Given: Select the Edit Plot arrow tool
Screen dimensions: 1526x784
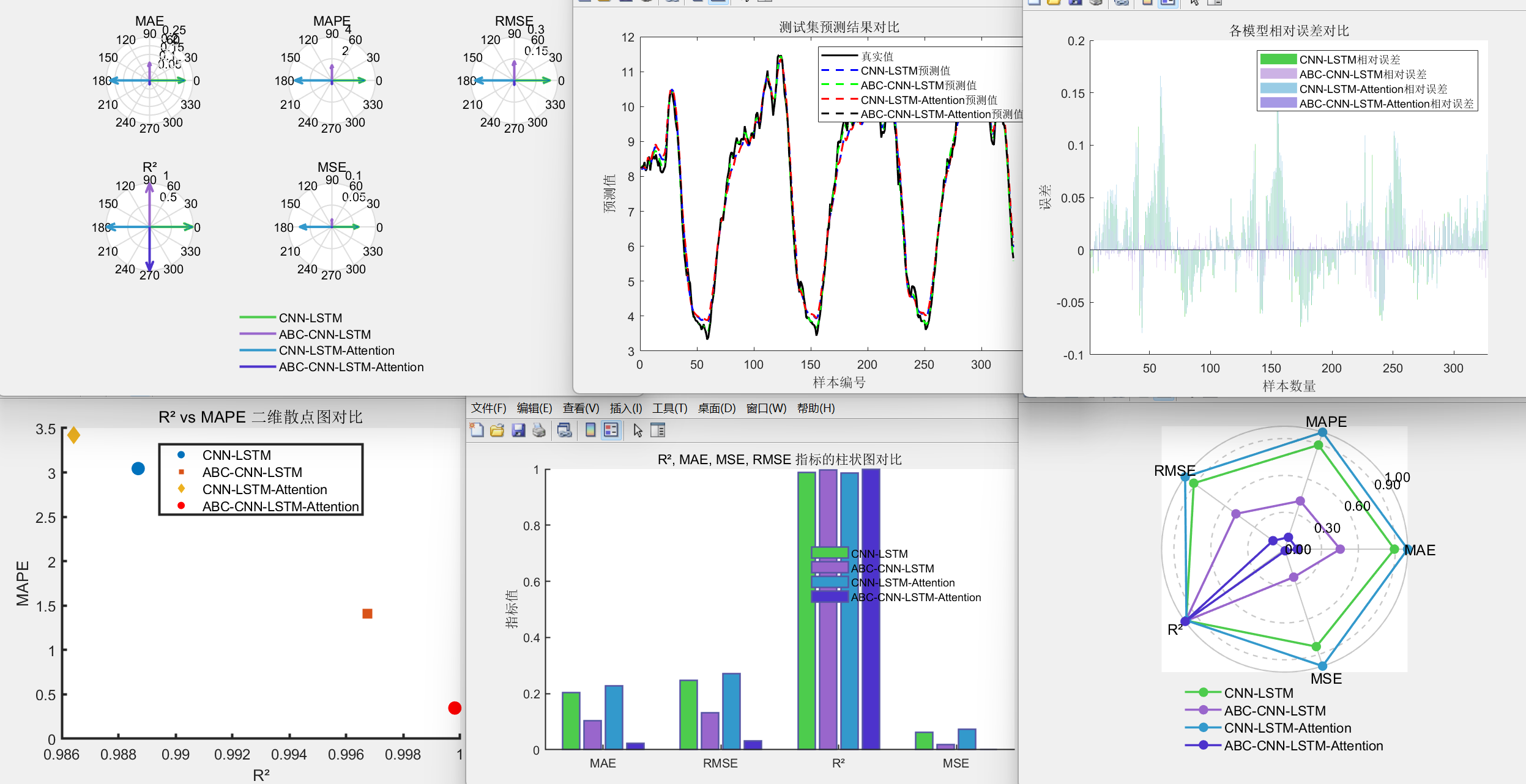Looking at the screenshot, I should (x=638, y=431).
